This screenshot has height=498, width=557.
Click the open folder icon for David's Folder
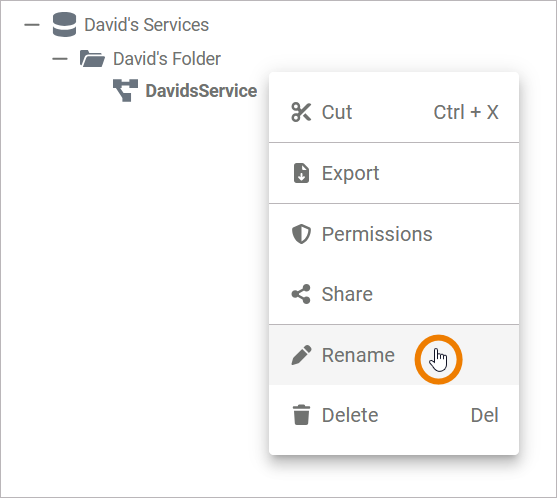(92, 59)
